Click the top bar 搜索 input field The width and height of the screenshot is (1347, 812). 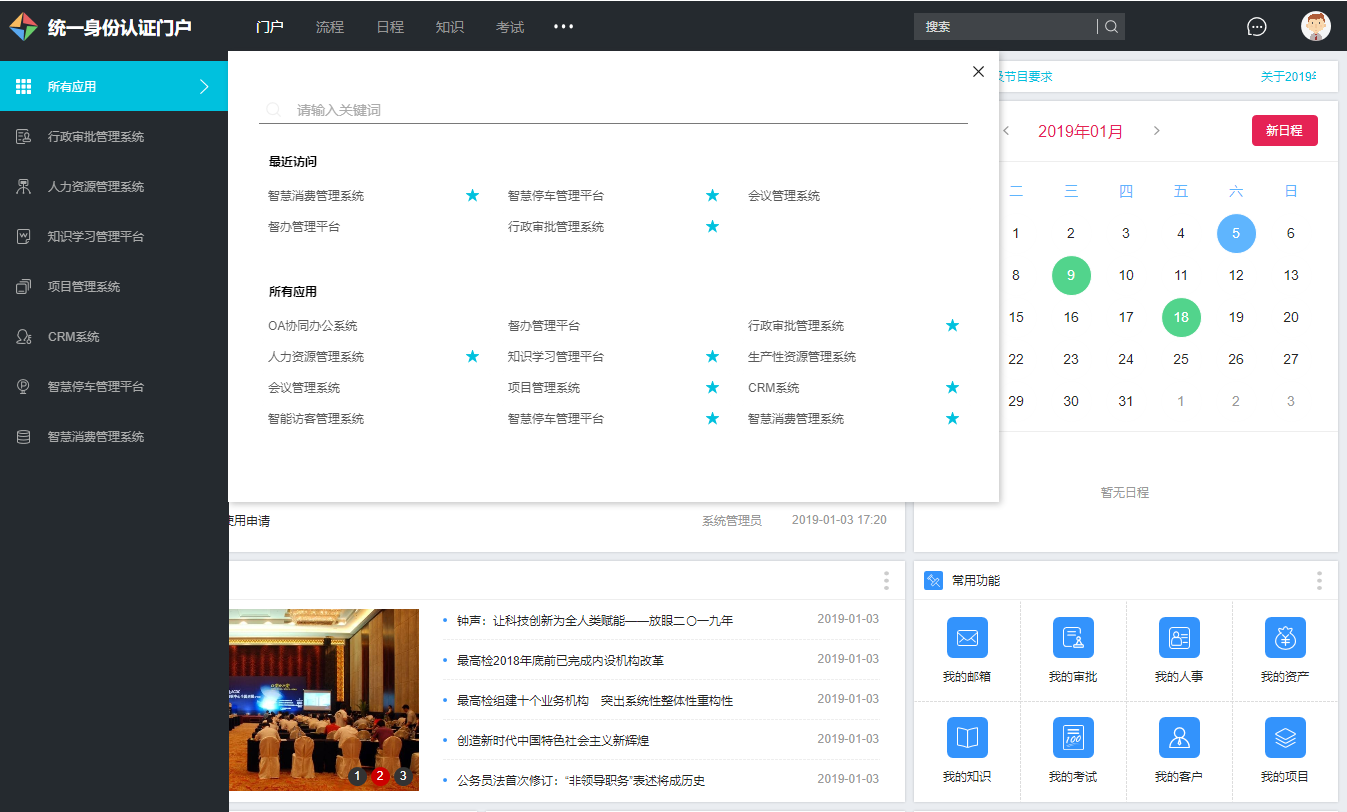pyautogui.click(x=1005, y=27)
